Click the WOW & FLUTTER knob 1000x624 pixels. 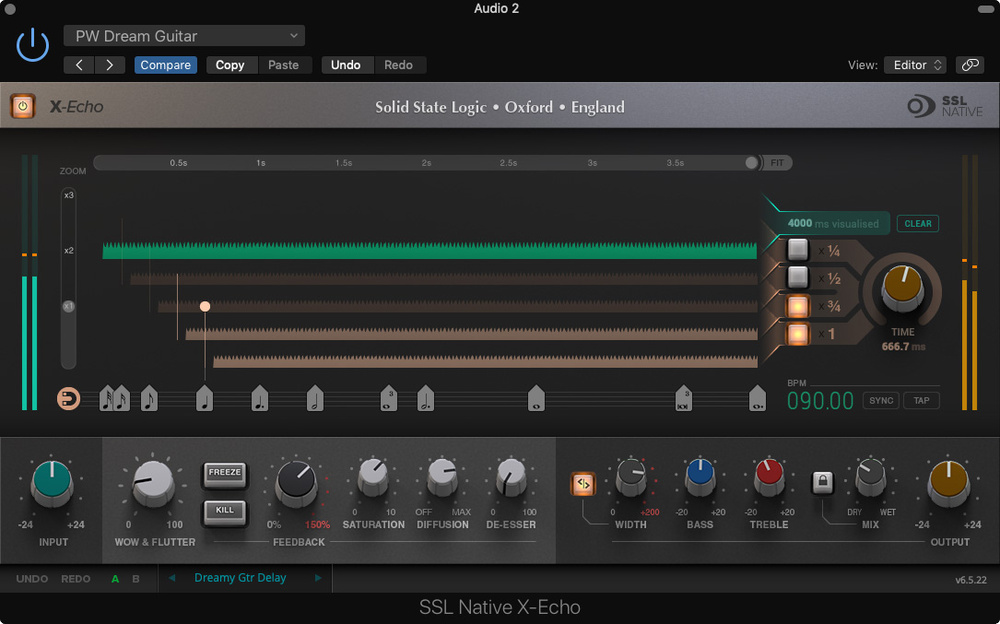pos(153,484)
